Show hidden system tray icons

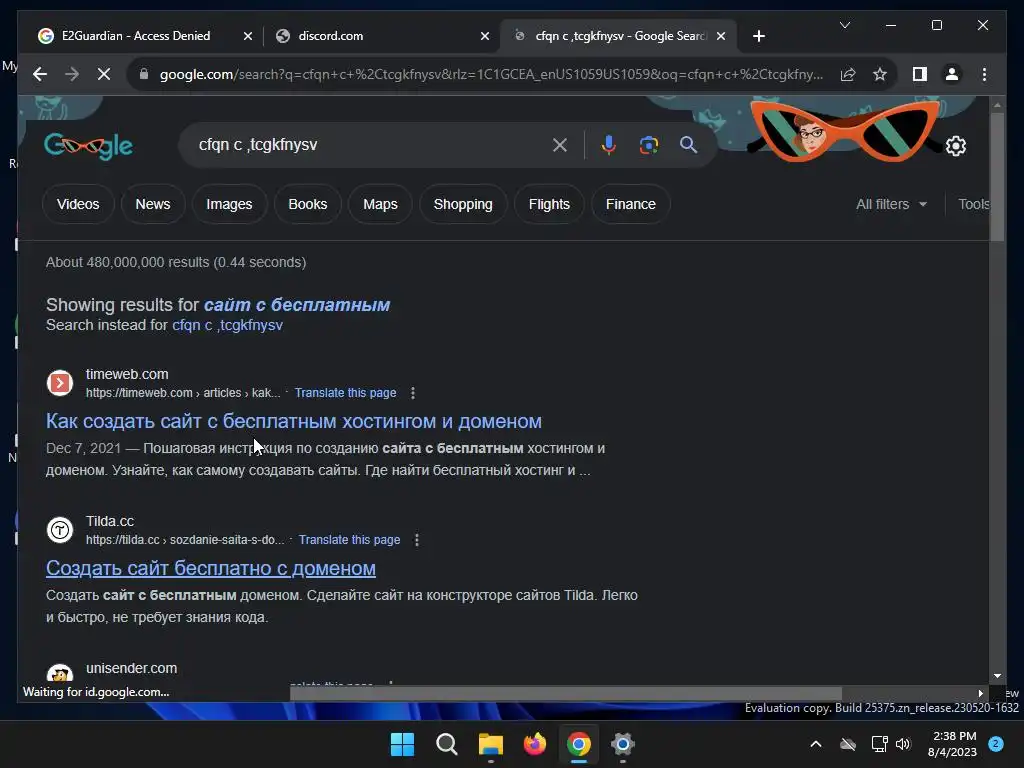(816, 744)
